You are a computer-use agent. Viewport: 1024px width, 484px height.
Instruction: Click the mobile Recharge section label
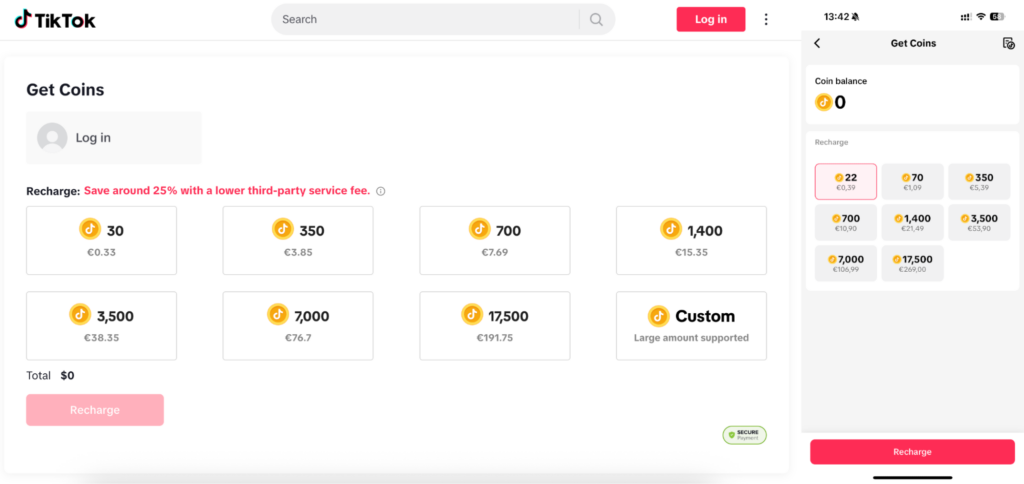pos(831,142)
